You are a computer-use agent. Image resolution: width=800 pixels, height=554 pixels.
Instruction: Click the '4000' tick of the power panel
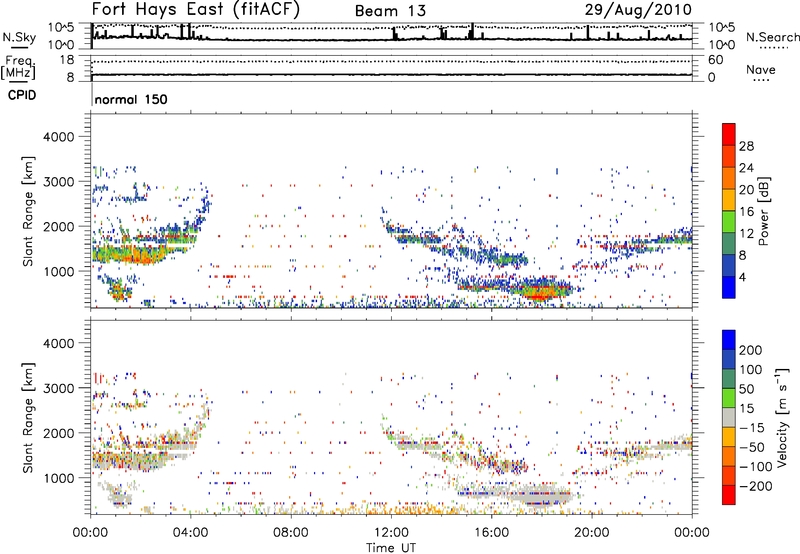click(x=59, y=137)
